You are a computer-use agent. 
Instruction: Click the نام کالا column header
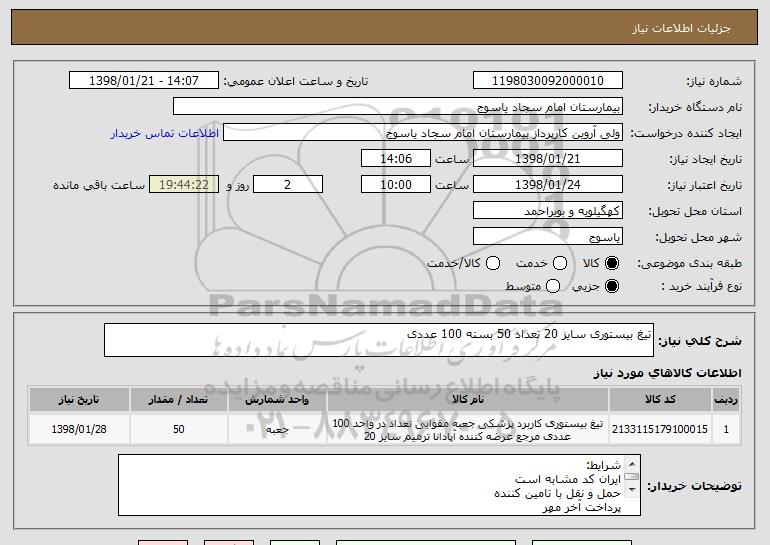click(468, 400)
